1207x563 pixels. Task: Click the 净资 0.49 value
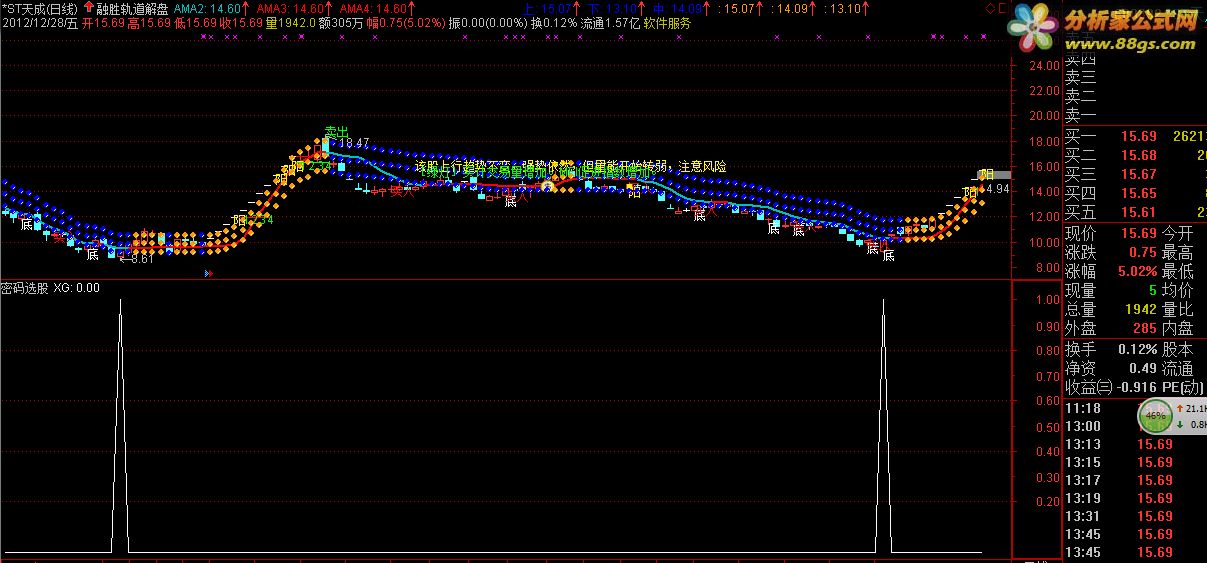tap(1143, 369)
